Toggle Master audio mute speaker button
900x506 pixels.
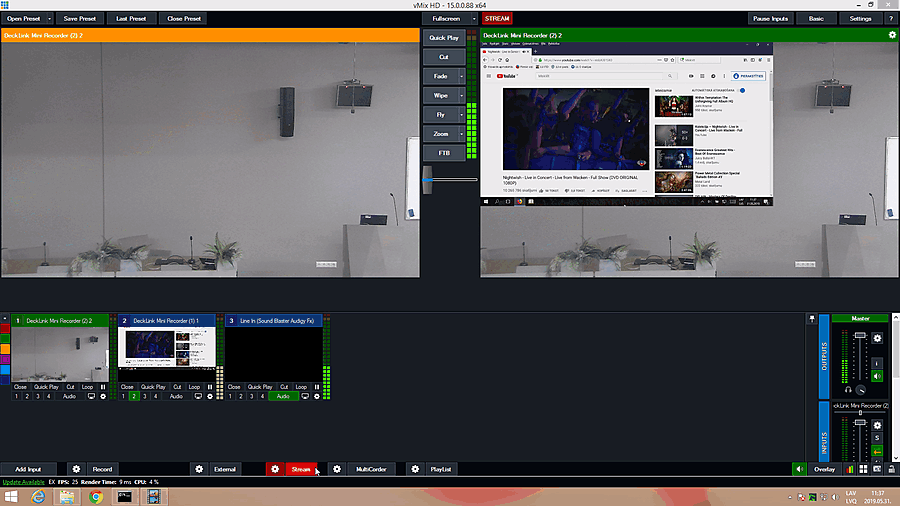(877, 376)
